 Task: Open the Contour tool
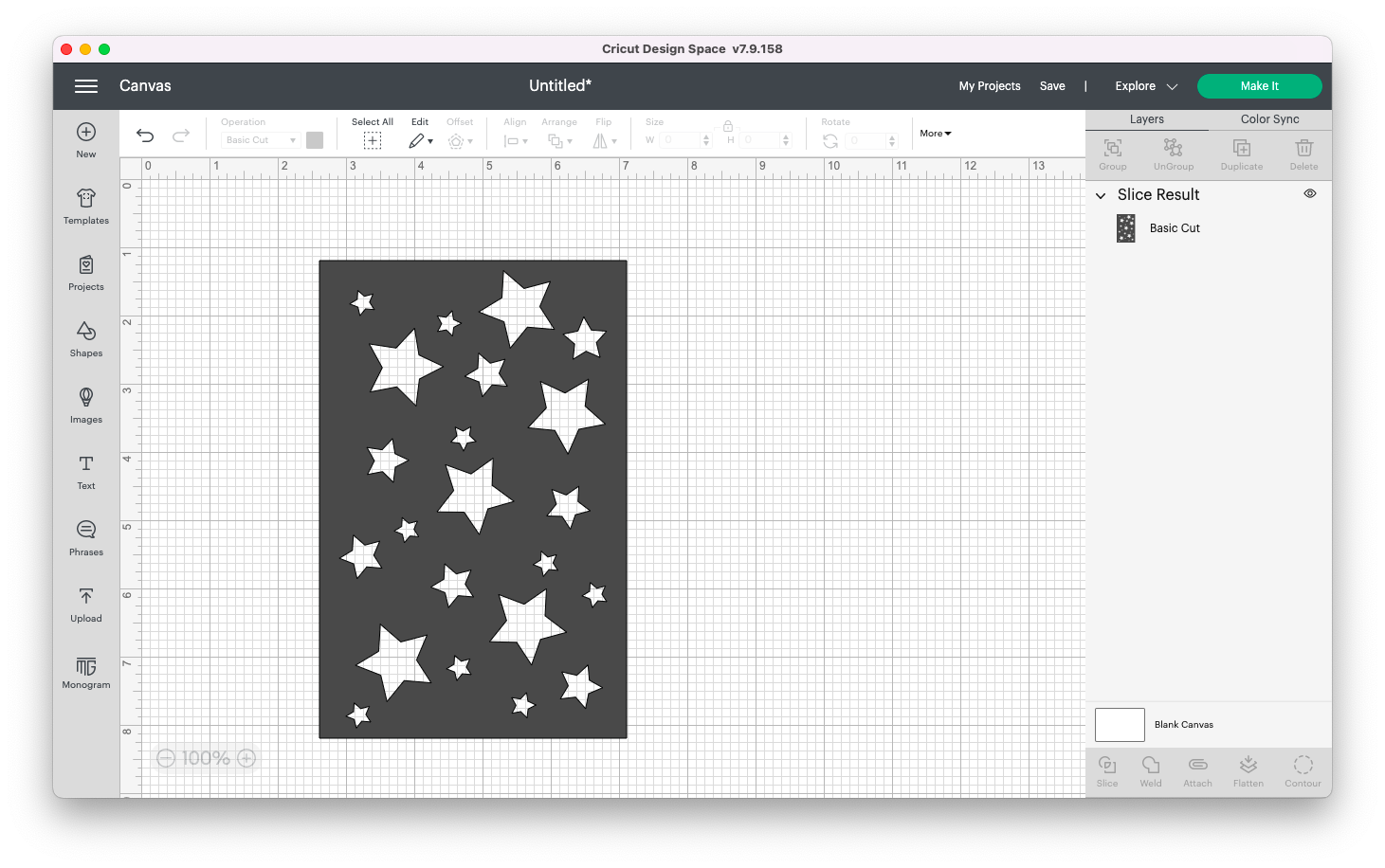coord(1303,769)
